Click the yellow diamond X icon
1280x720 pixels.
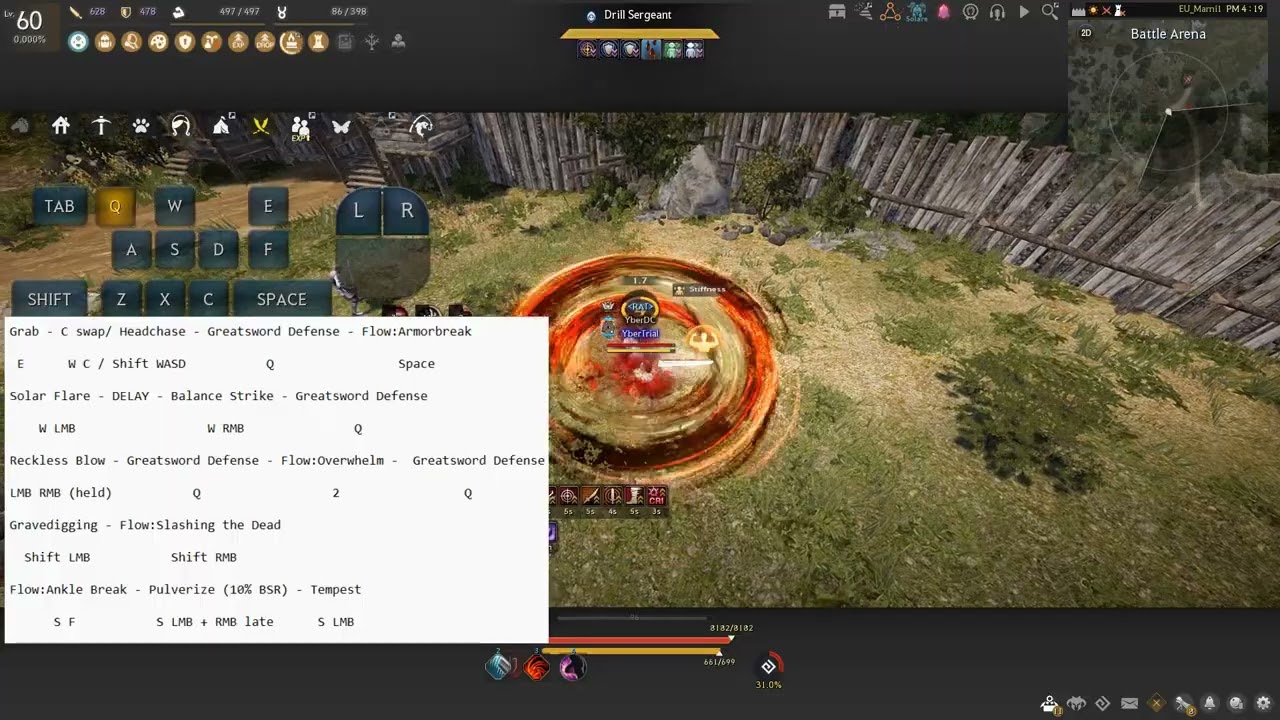point(1156,703)
